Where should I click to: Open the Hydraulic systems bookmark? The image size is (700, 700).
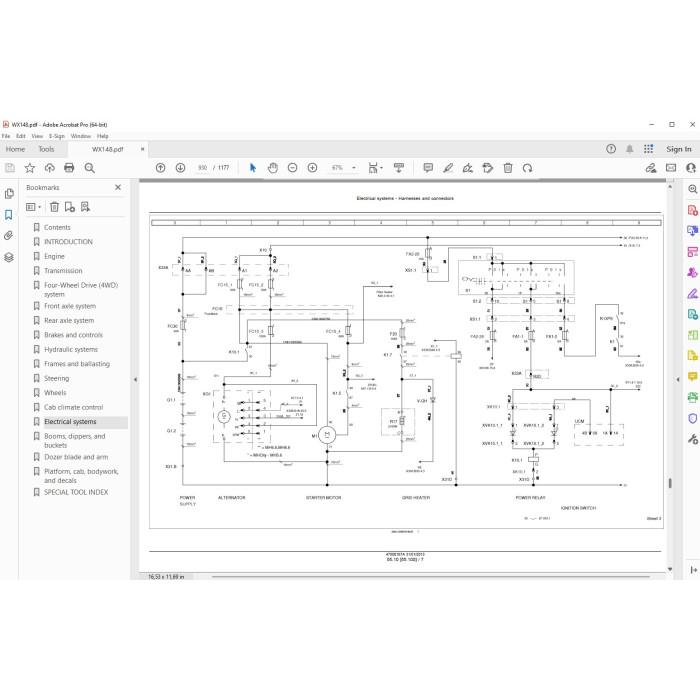coord(71,350)
